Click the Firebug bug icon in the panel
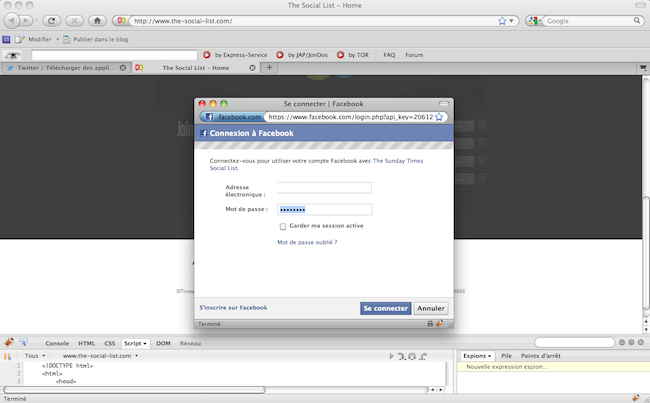Screen dimensions: 650x403 click(9, 342)
